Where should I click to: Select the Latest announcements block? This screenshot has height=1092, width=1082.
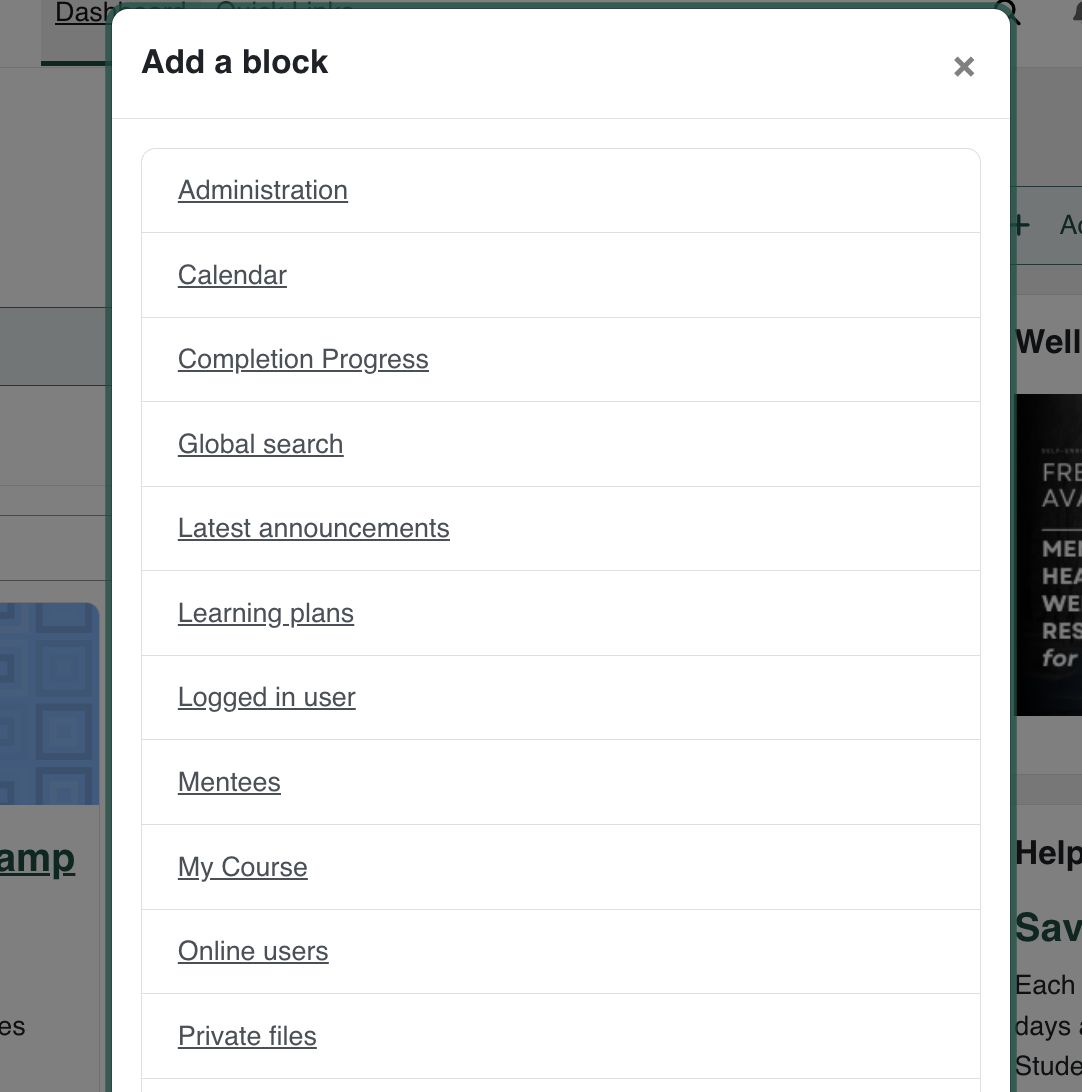point(313,528)
